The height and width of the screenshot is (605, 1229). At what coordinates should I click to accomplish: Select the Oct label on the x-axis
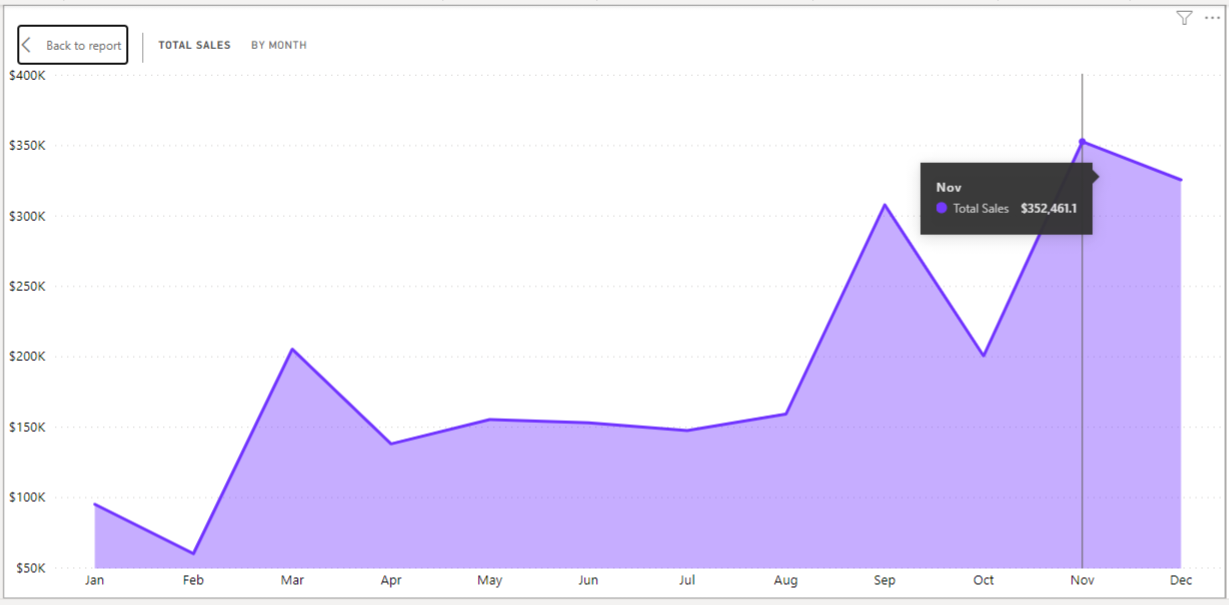[983, 580]
